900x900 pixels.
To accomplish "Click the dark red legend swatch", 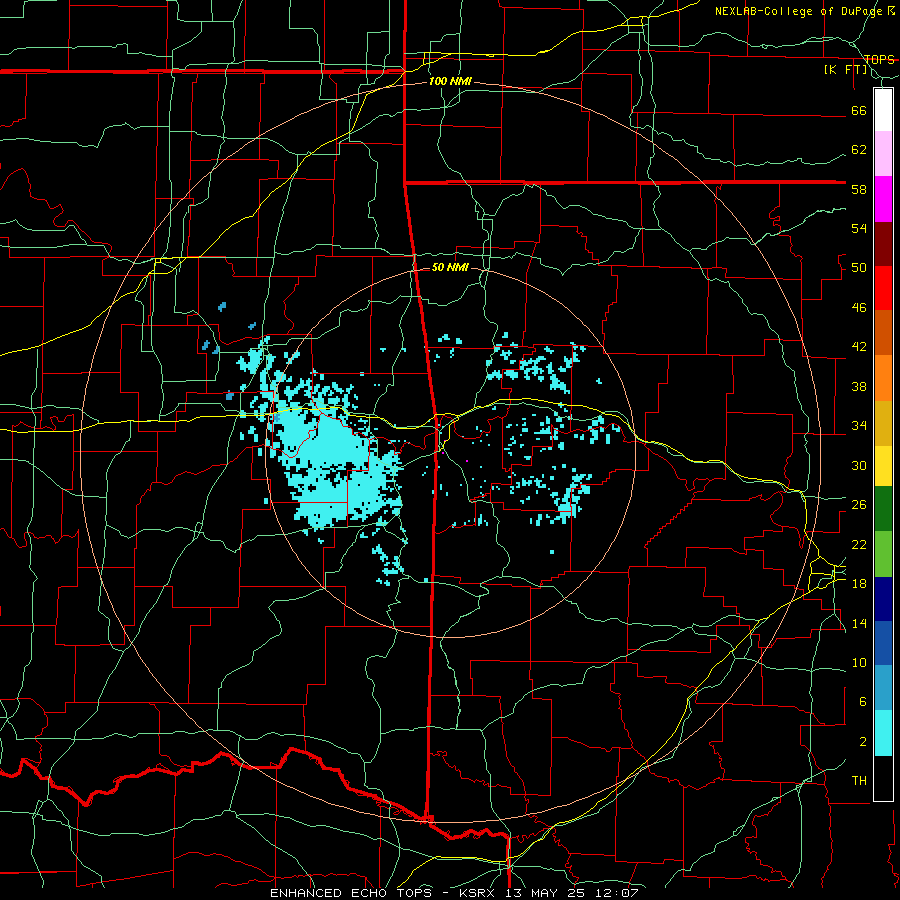I will coord(883,243).
